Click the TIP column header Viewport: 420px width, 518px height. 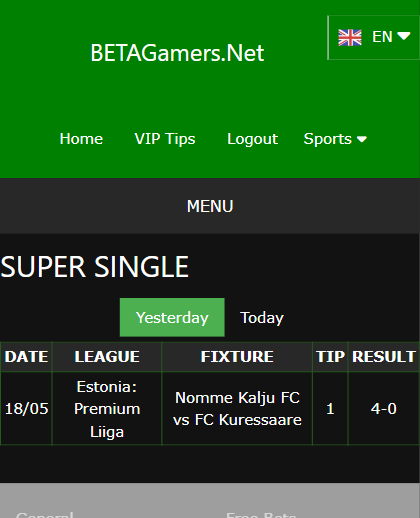pyautogui.click(x=330, y=357)
